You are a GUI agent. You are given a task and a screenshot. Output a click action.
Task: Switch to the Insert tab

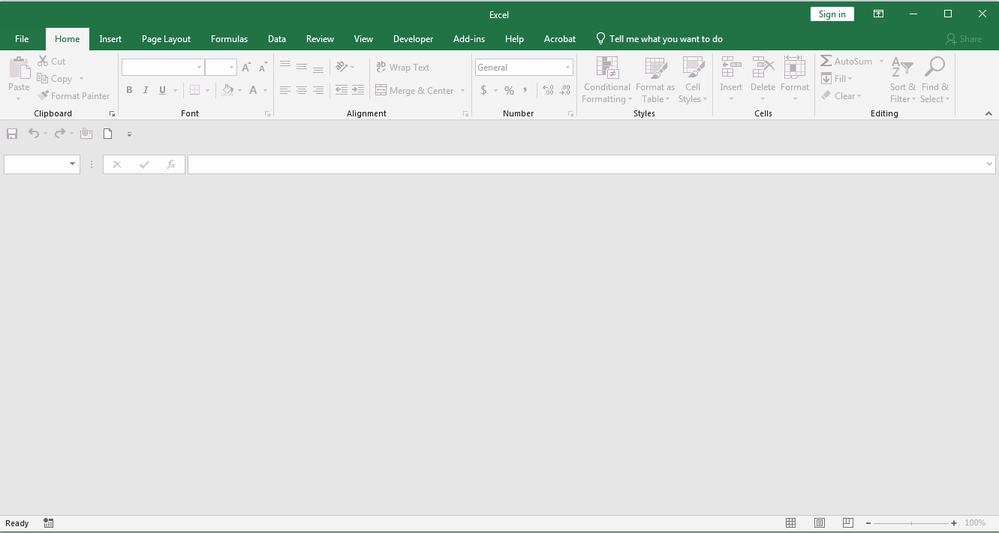pos(110,39)
